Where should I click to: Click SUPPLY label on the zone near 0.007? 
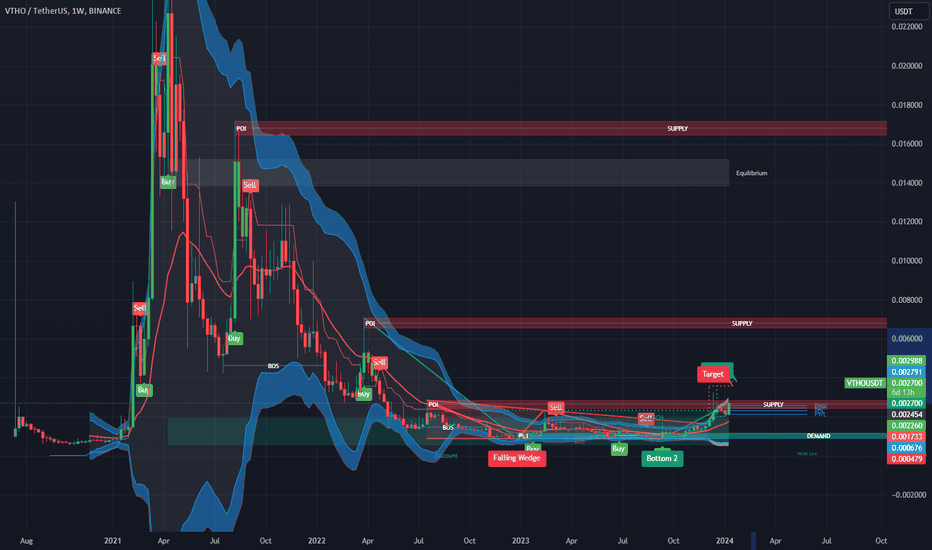[x=742, y=323]
